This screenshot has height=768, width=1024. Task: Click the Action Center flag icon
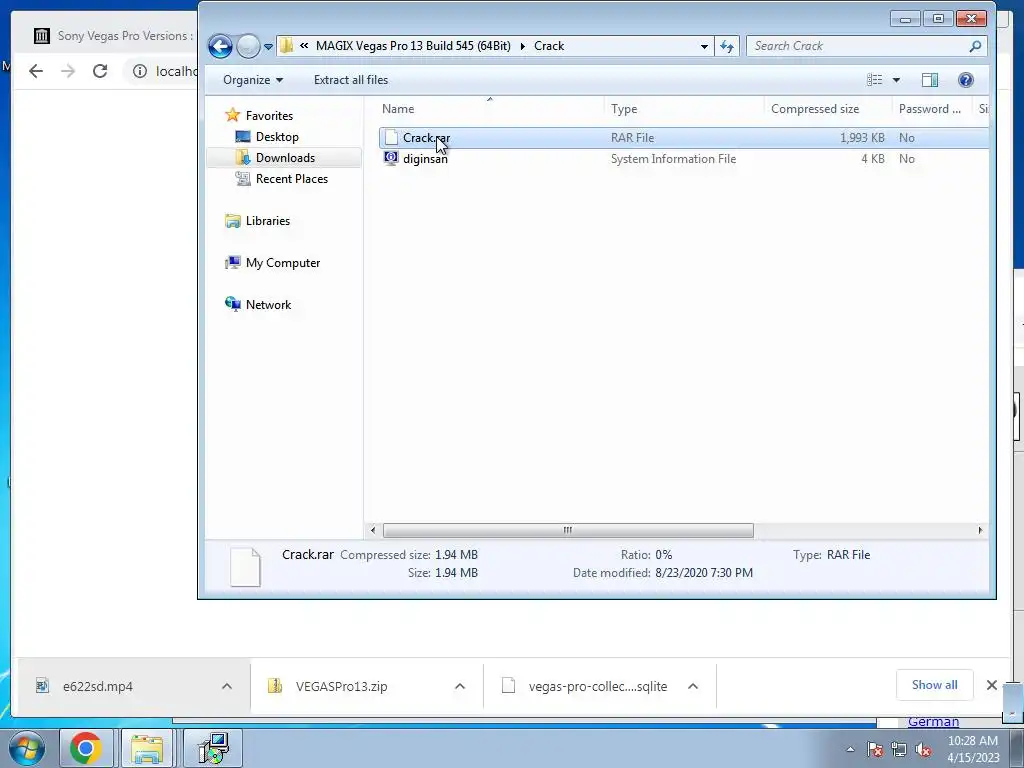[875, 750]
